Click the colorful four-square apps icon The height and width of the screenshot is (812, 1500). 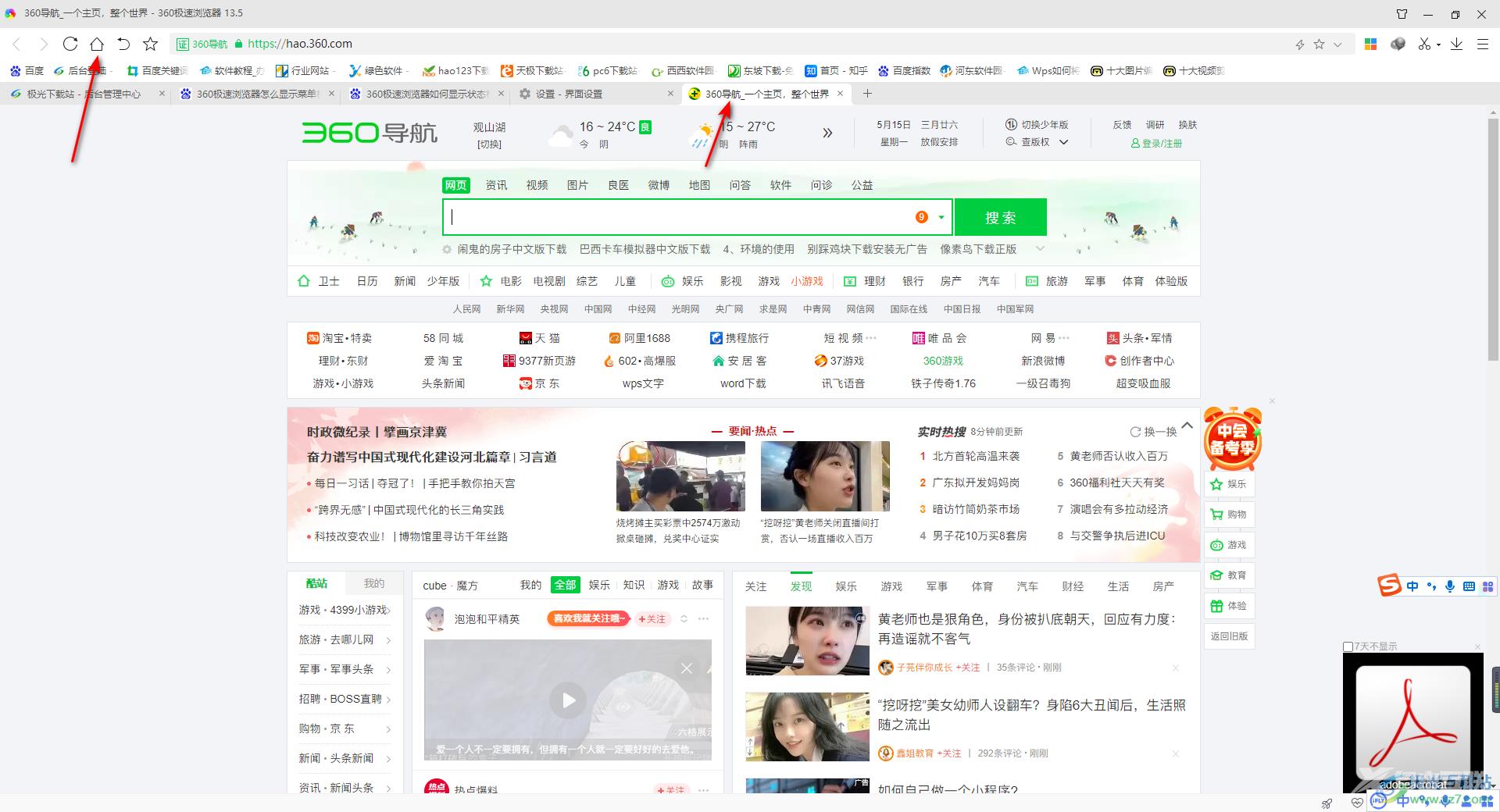click(x=1370, y=45)
